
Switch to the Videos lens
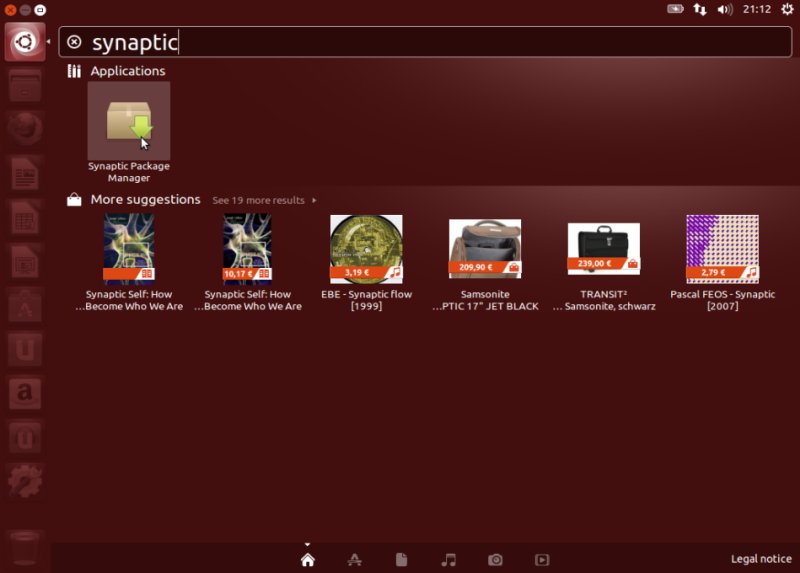pos(542,560)
